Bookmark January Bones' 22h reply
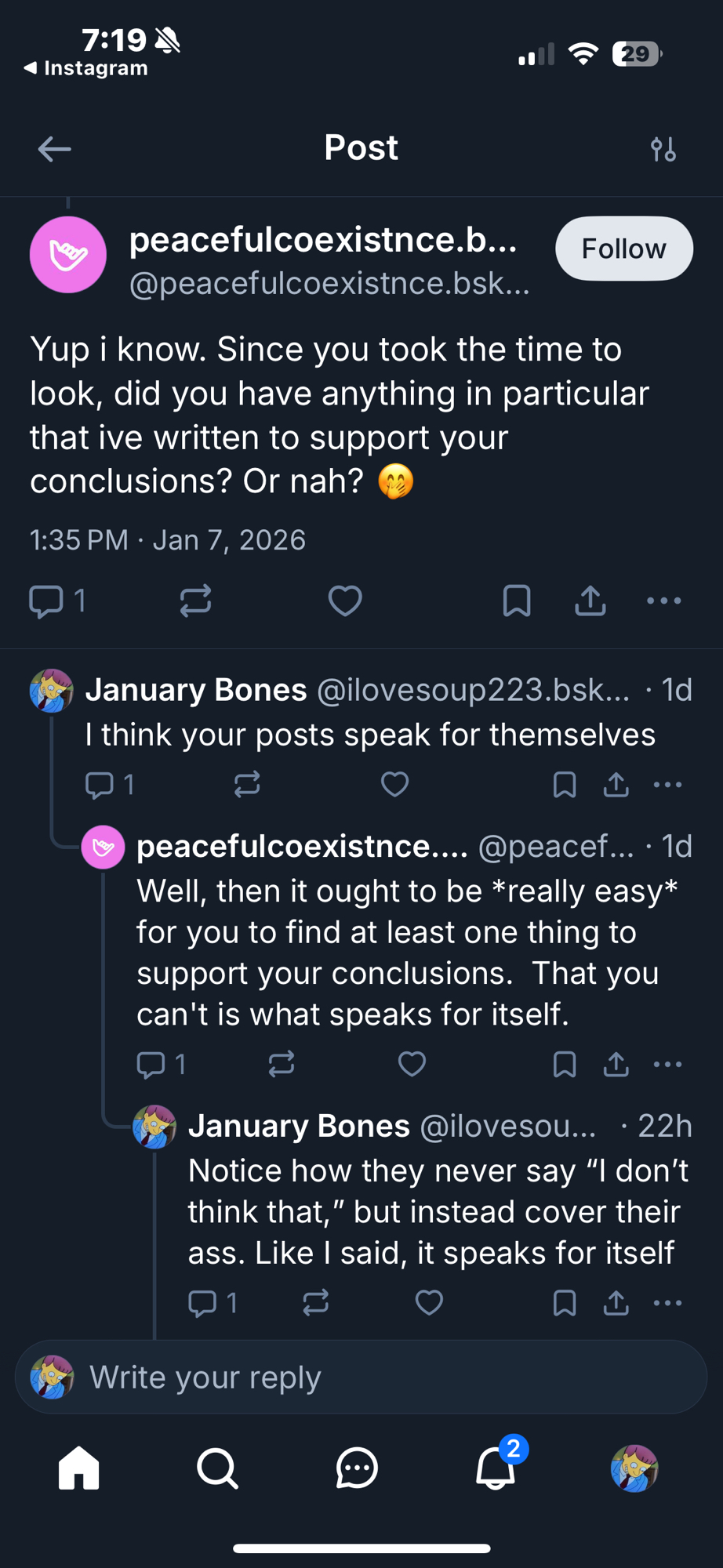 click(565, 1303)
